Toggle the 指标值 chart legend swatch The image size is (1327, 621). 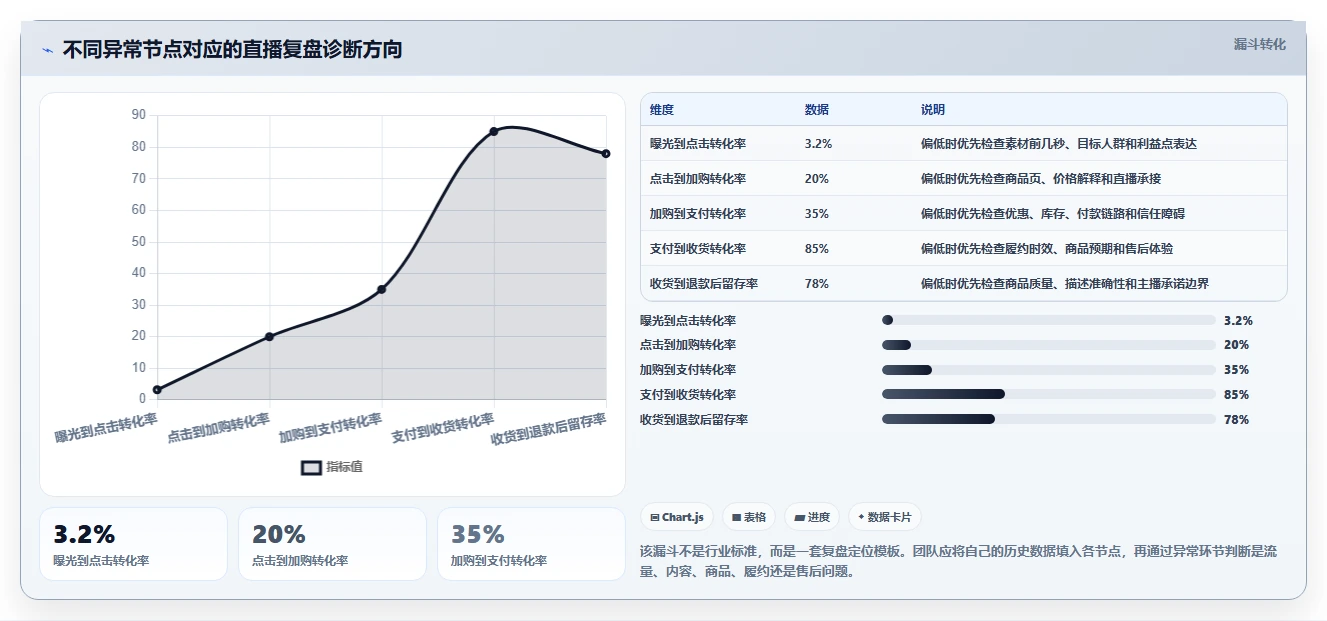pyautogui.click(x=311, y=467)
